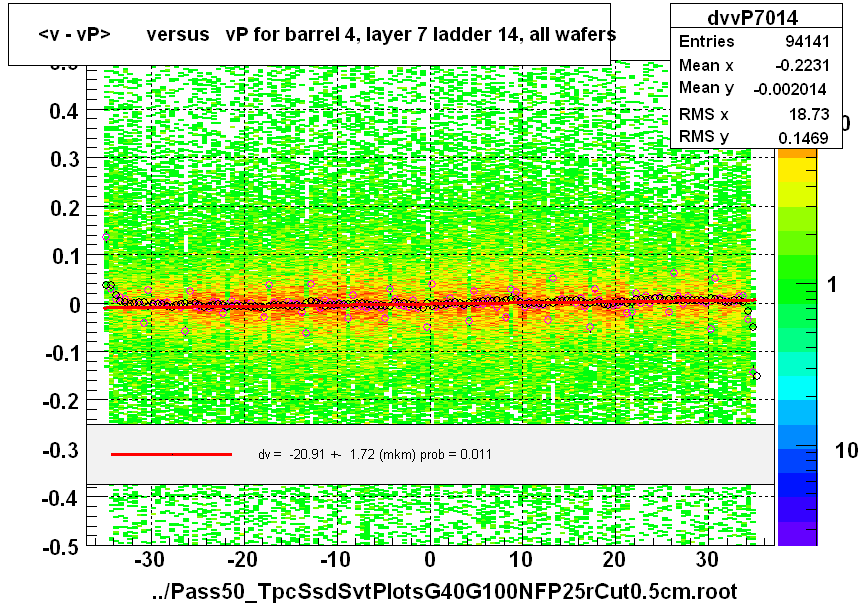Screen dimensions: 860x606
Task: Click the color scale label 10
Action: (846, 450)
